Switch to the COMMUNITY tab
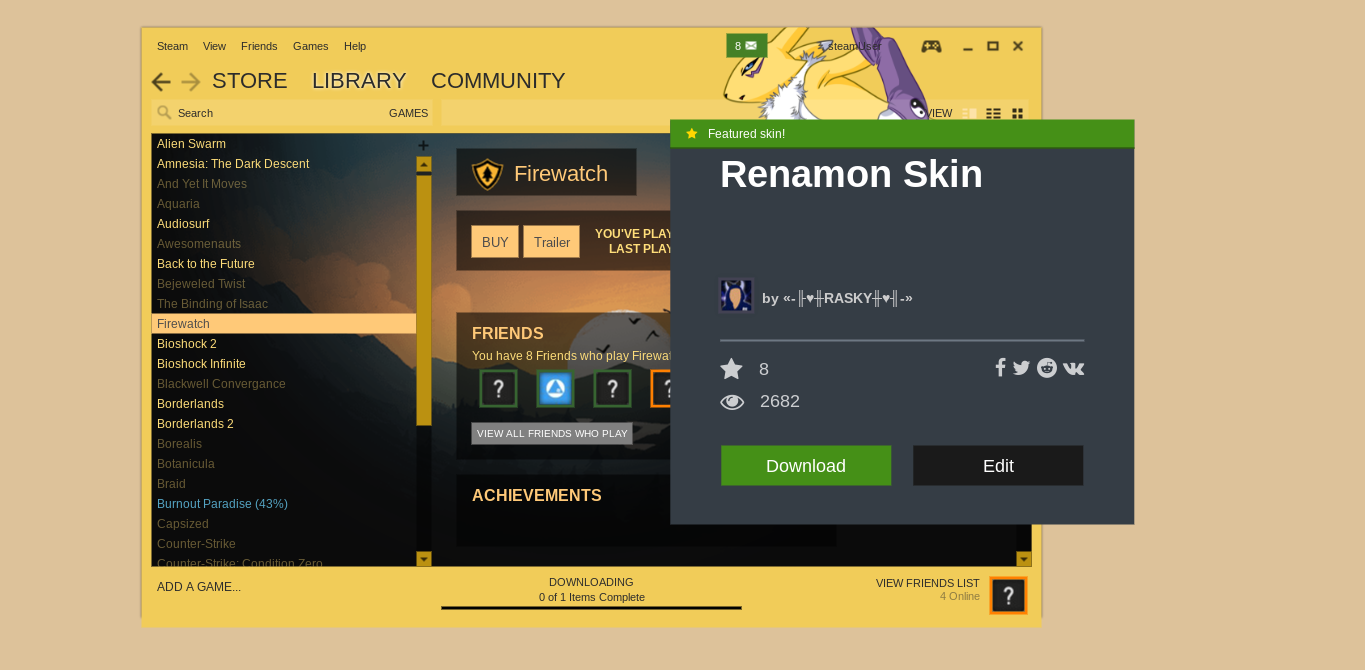The height and width of the screenshot is (670, 1365). pyautogui.click(x=498, y=81)
